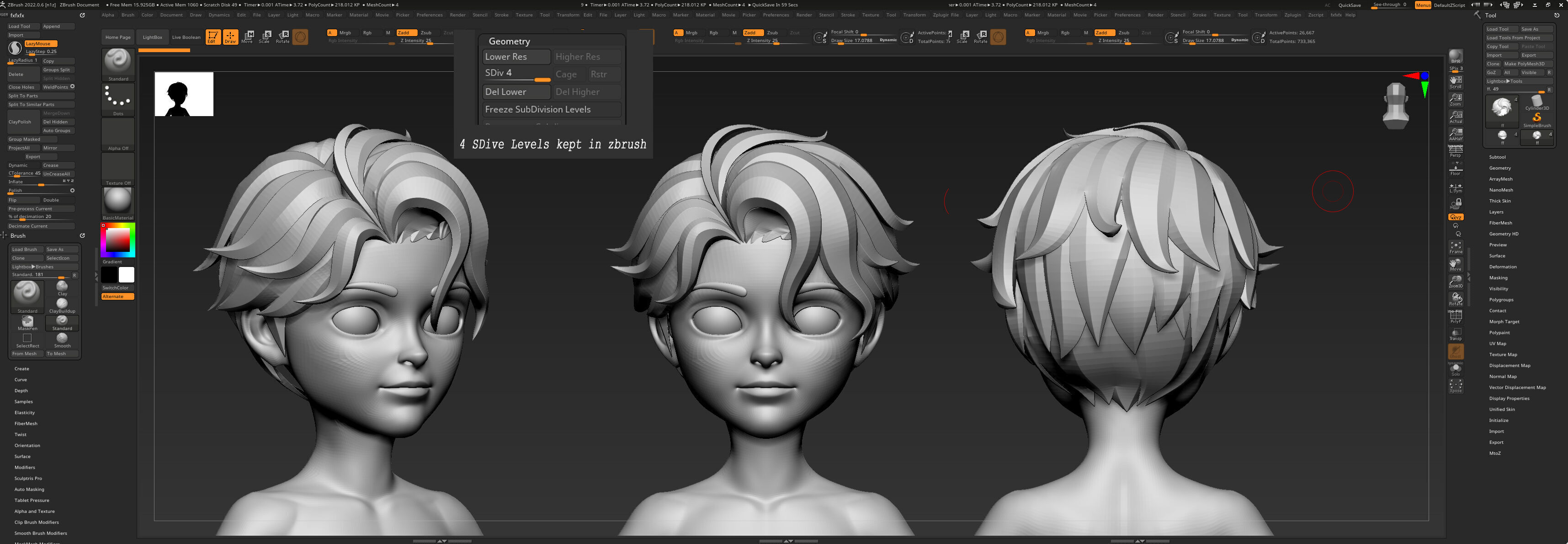Activate Draw mode button
Image resolution: width=1568 pixels, height=544 pixels.
tap(230, 37)
